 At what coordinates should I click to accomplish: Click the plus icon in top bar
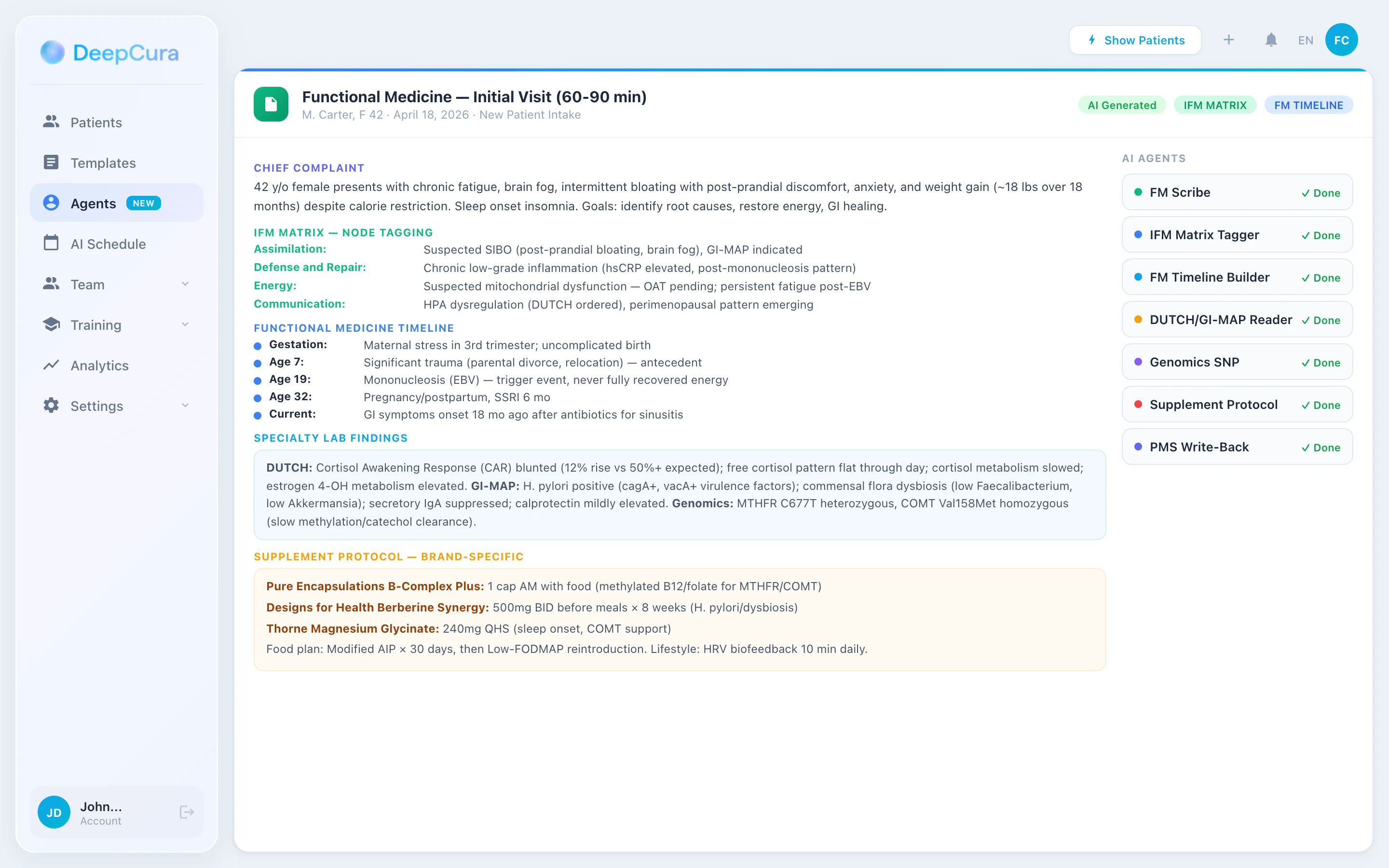click(x=1228, y=40)
